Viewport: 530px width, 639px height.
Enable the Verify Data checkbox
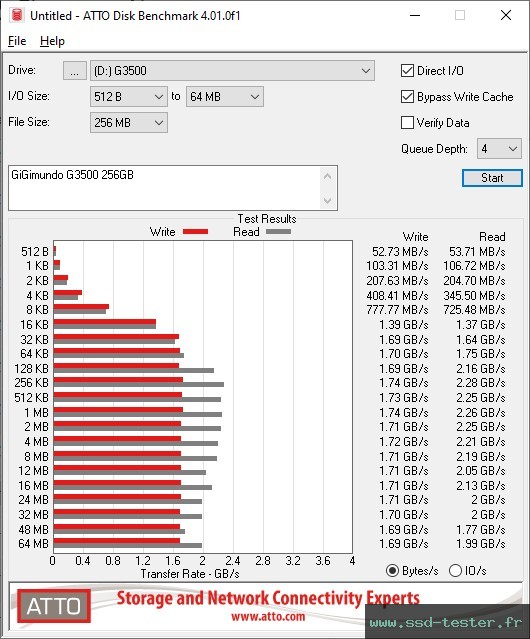click(407, 123)
